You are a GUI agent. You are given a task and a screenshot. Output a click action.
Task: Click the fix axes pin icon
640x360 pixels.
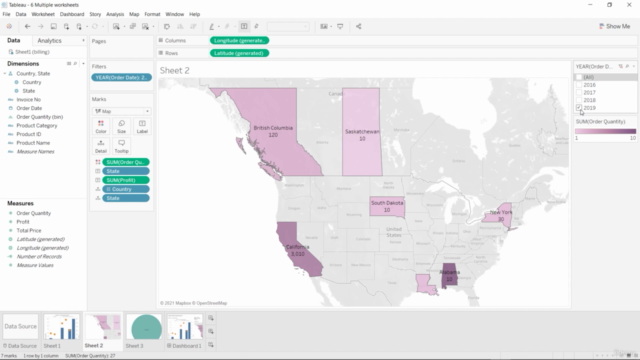(x=257, y=27)
